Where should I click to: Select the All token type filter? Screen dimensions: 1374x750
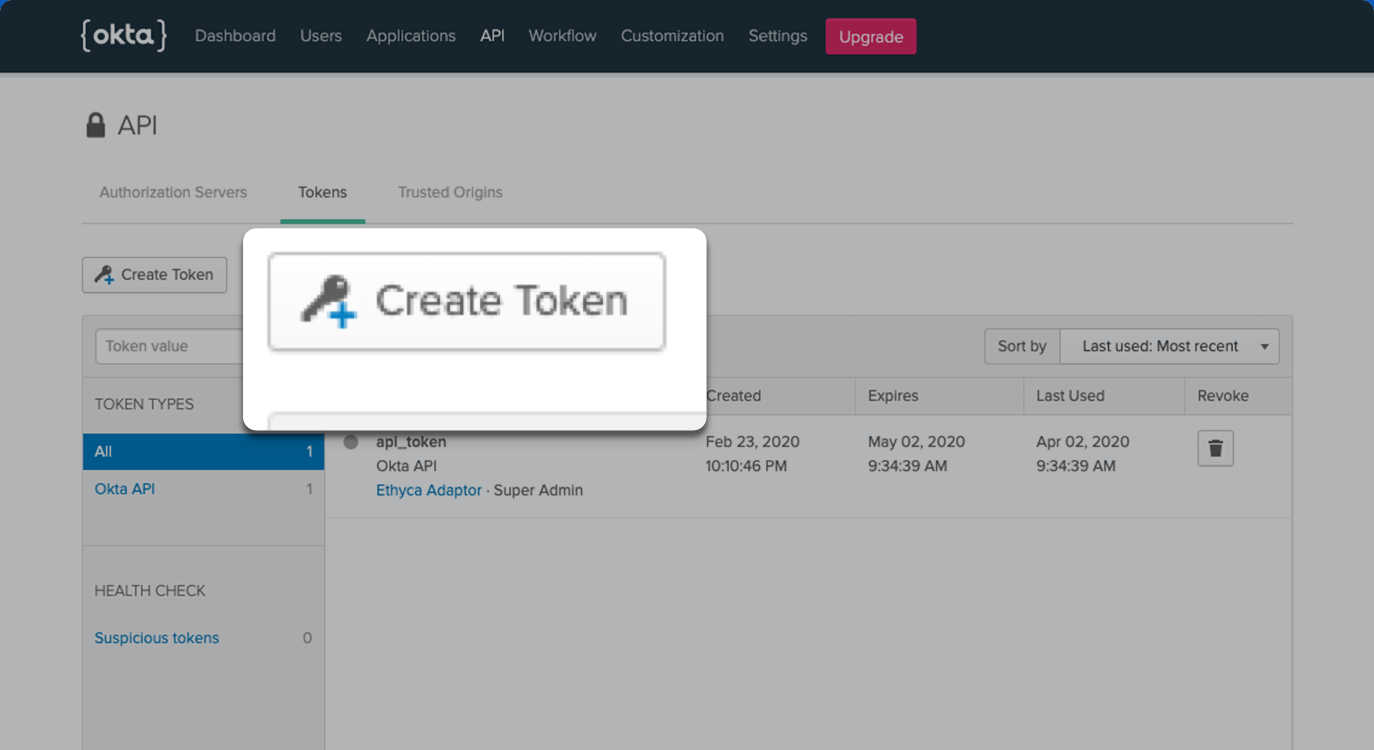203,452
